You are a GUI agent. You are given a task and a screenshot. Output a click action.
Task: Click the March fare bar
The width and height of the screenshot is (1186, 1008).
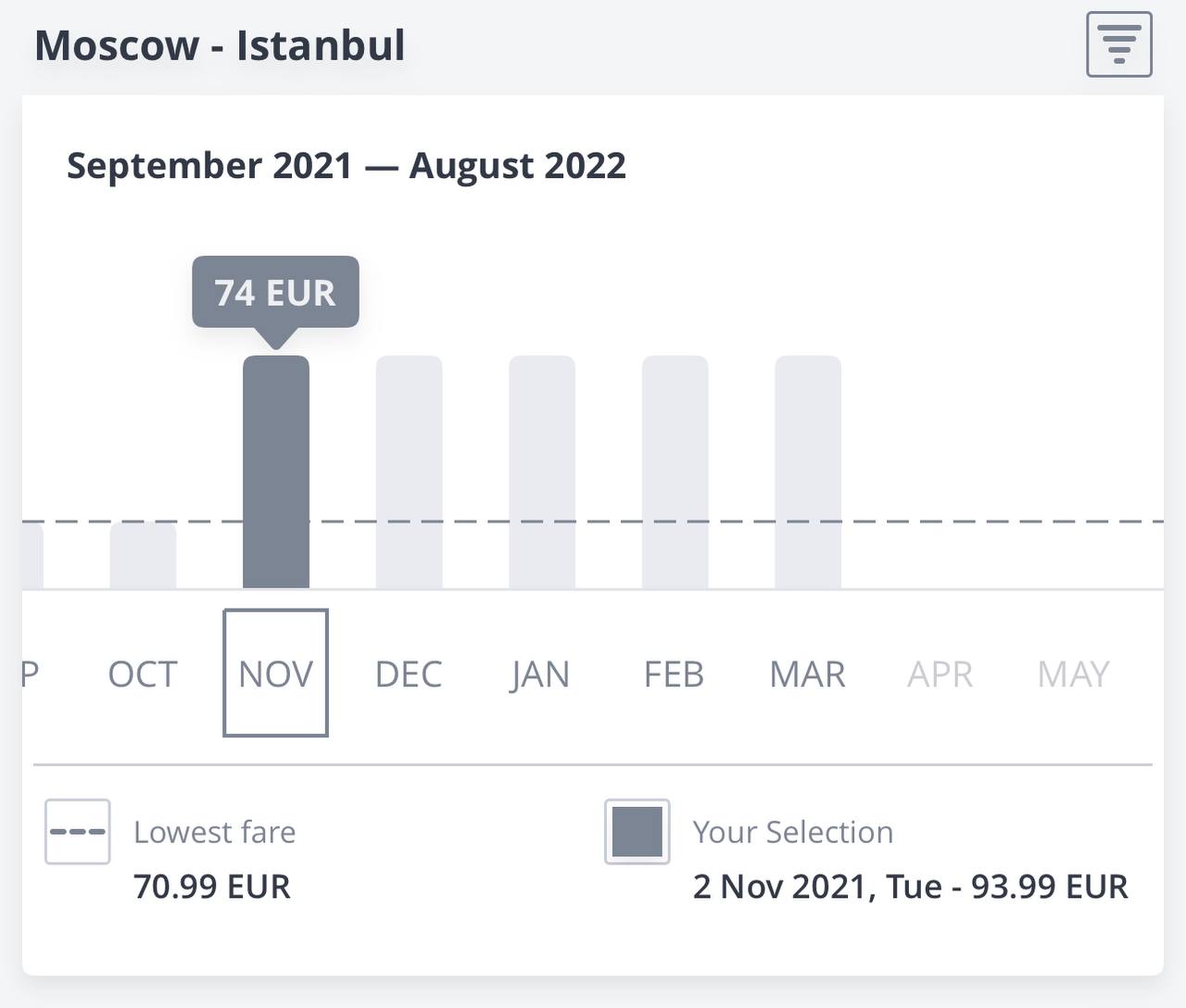click(808, 472)
